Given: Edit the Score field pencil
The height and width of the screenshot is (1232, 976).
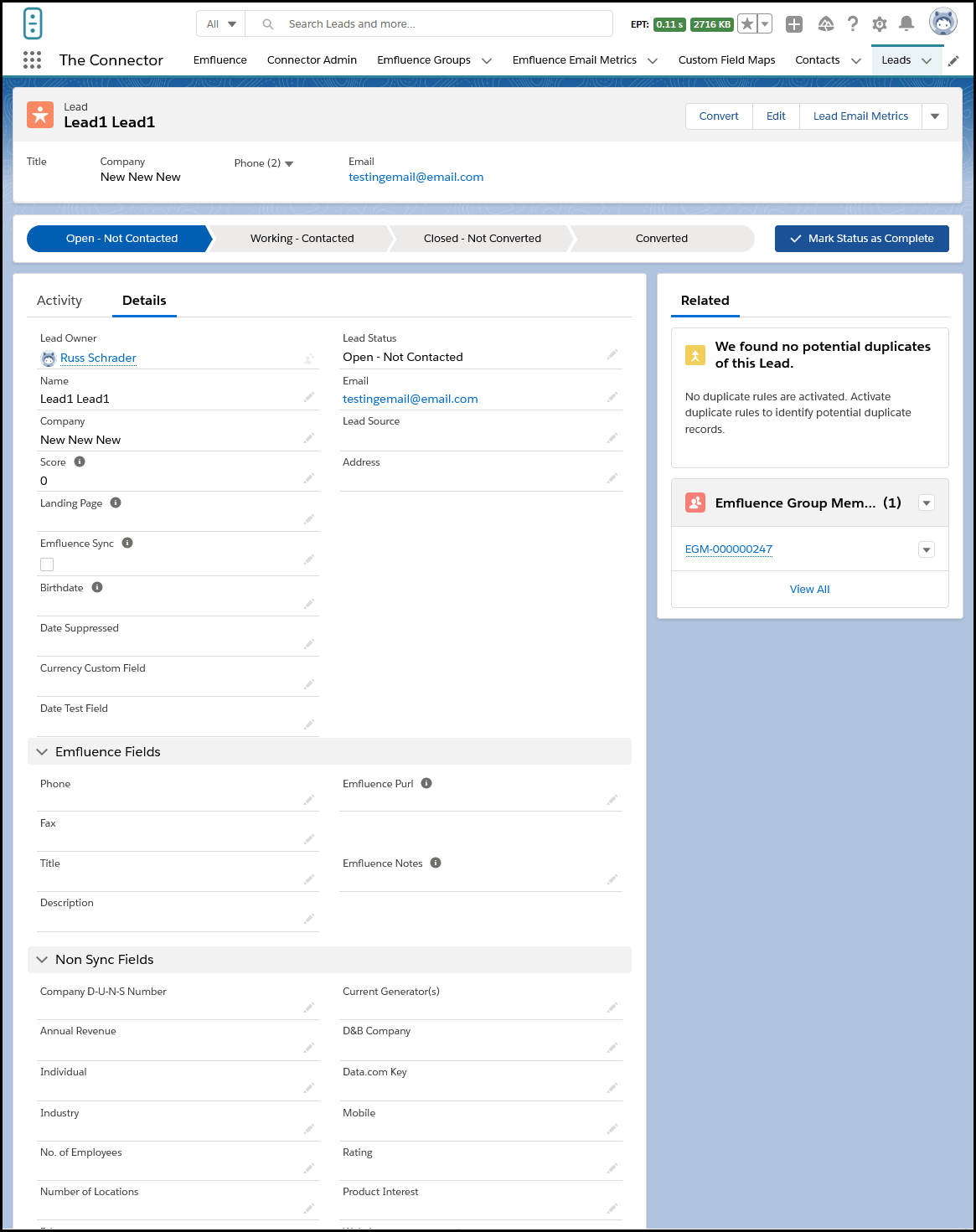Looking at the screenshot, I should point(309,478).
